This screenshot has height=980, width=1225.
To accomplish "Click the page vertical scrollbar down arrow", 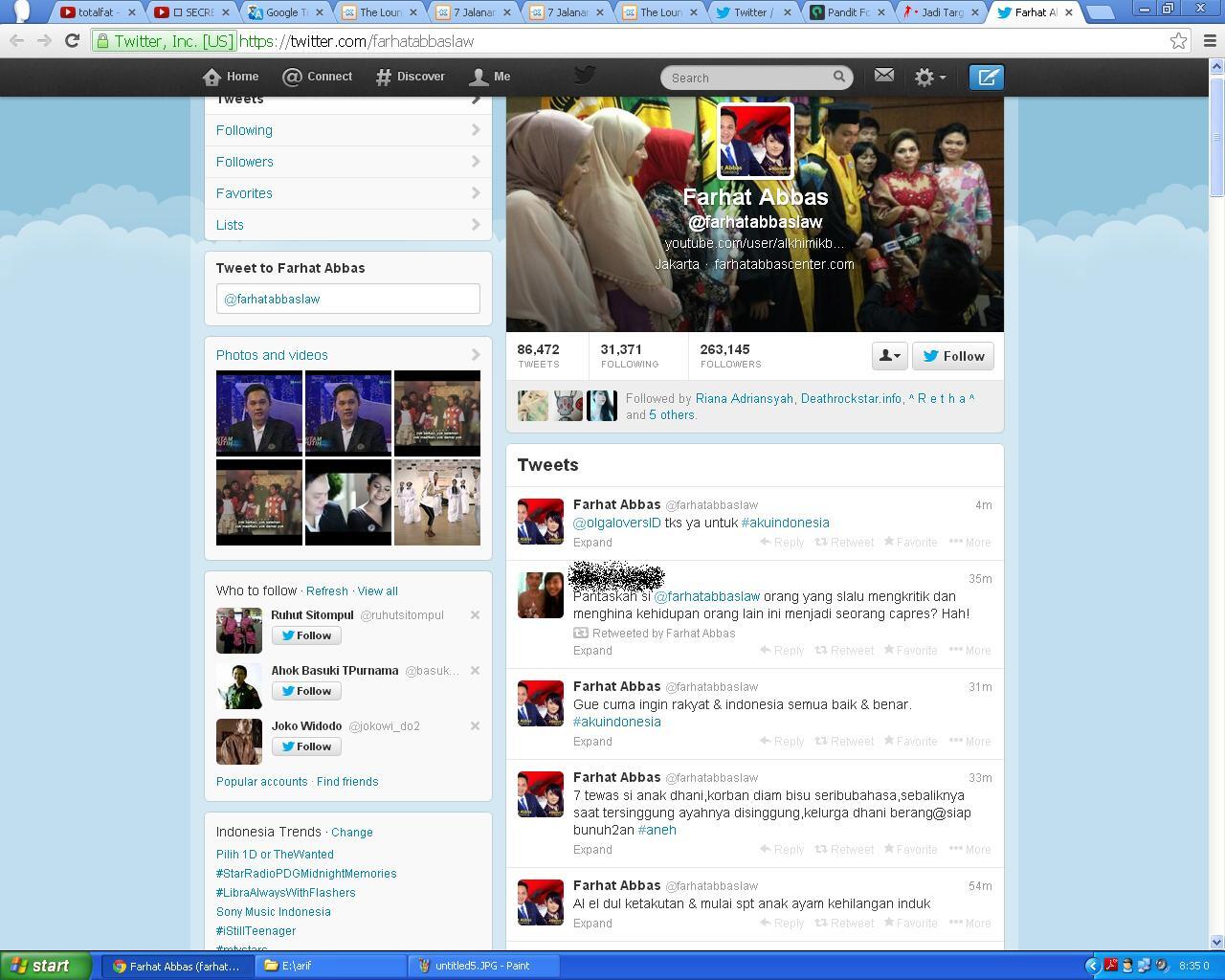I will [x=1217, y=943].
